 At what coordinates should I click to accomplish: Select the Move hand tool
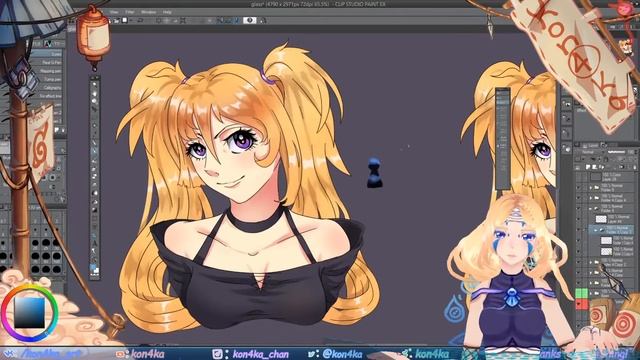click(x=94, y=93)
